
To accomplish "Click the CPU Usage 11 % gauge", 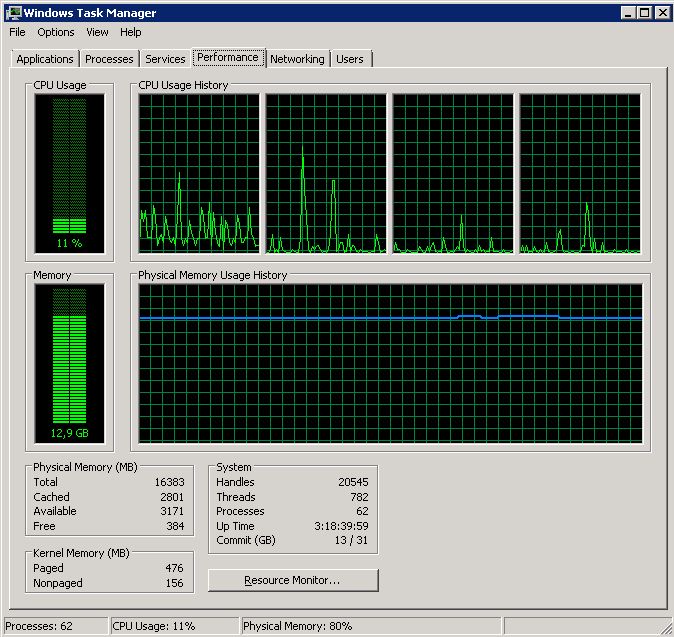I will click(x=70, y=174).
